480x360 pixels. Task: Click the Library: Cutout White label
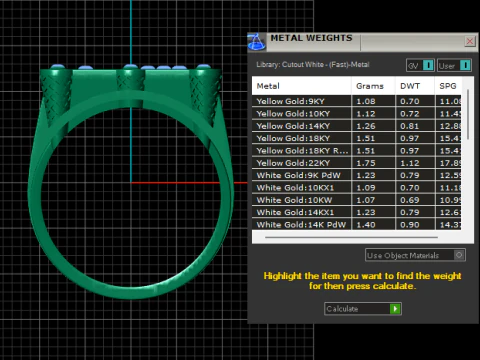coord(313,65)
